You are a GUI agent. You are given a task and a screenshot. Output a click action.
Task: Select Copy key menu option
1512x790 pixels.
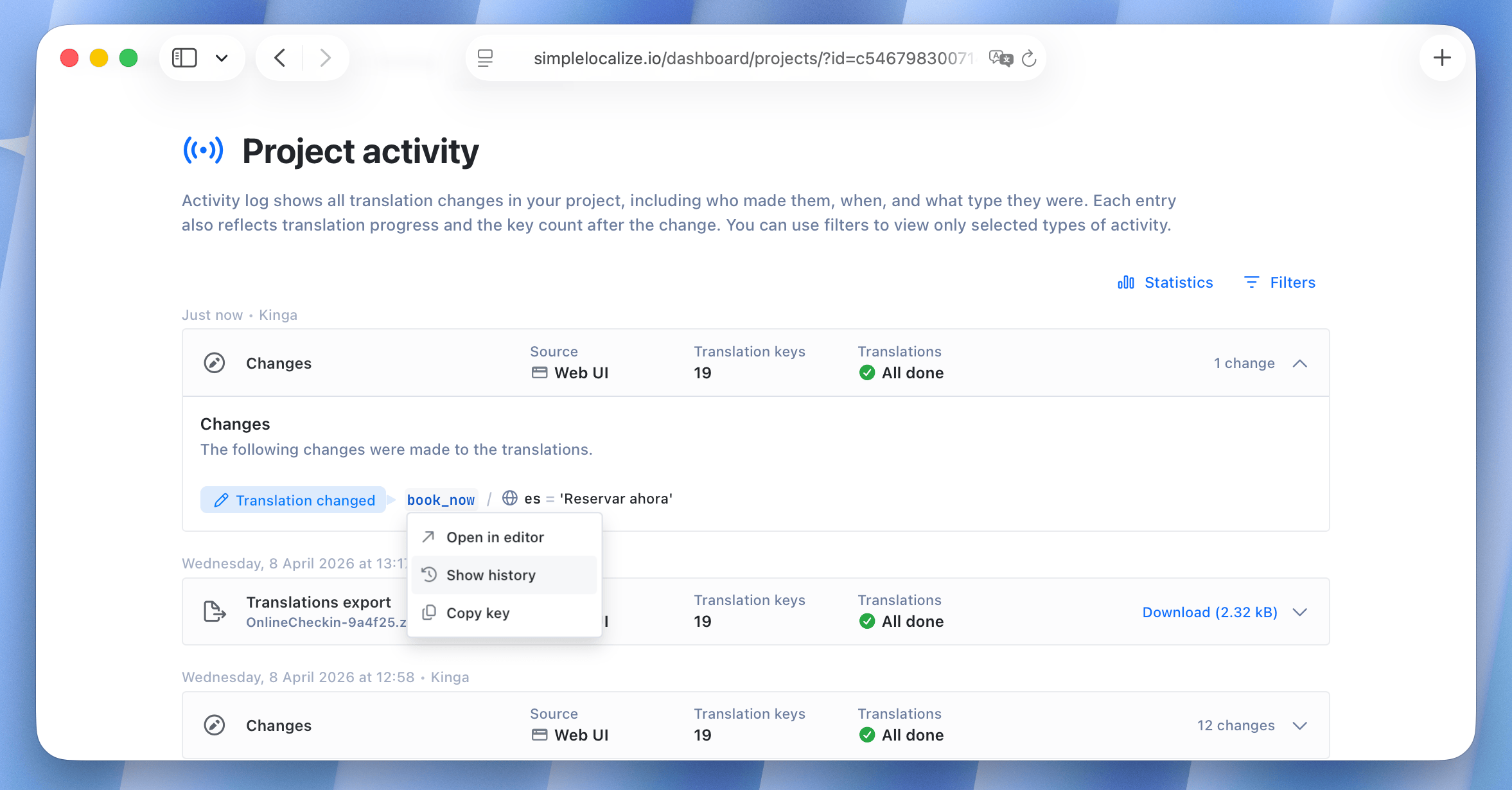point(478,613)
